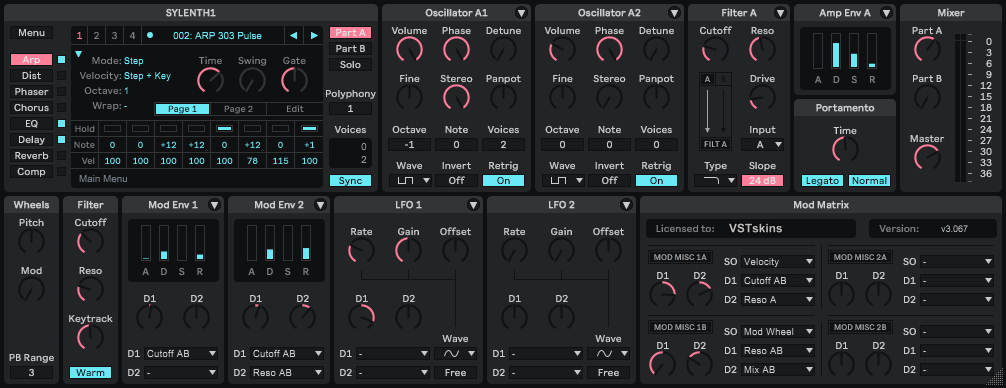Image resolution: width=1006 pixels, height=388 pixels.
Task: Click the Mixer Part A knob
Action: (926, 49)
